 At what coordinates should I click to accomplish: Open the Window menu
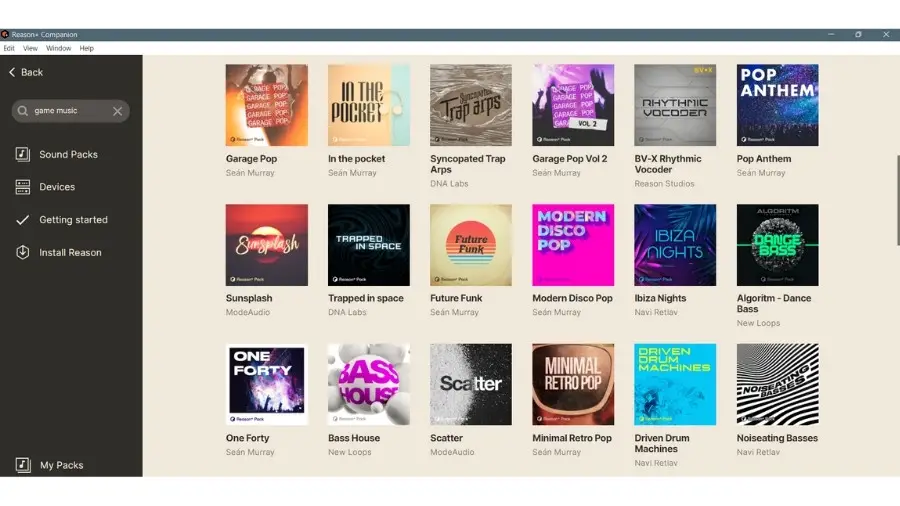(x=59, y=48)
